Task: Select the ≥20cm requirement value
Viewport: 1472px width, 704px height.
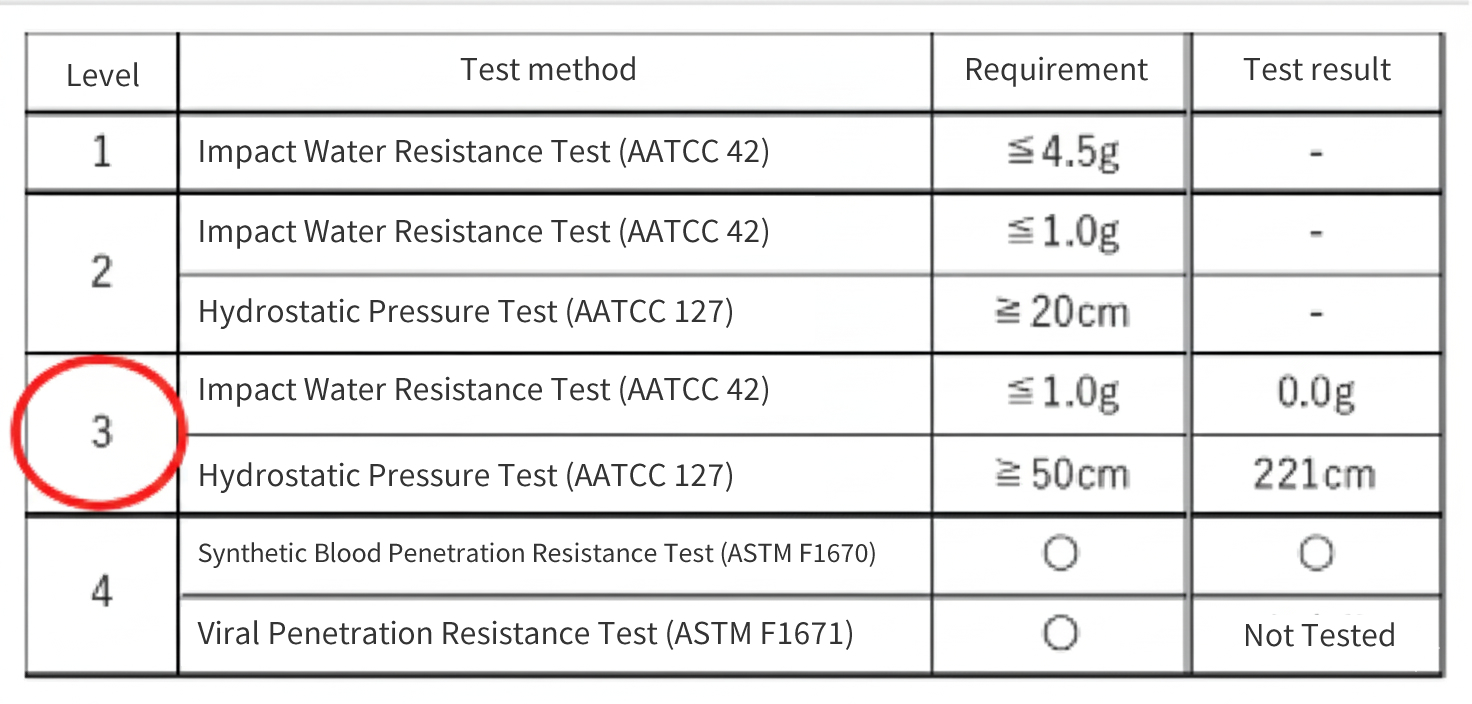Action: (x=1061, y=312)
